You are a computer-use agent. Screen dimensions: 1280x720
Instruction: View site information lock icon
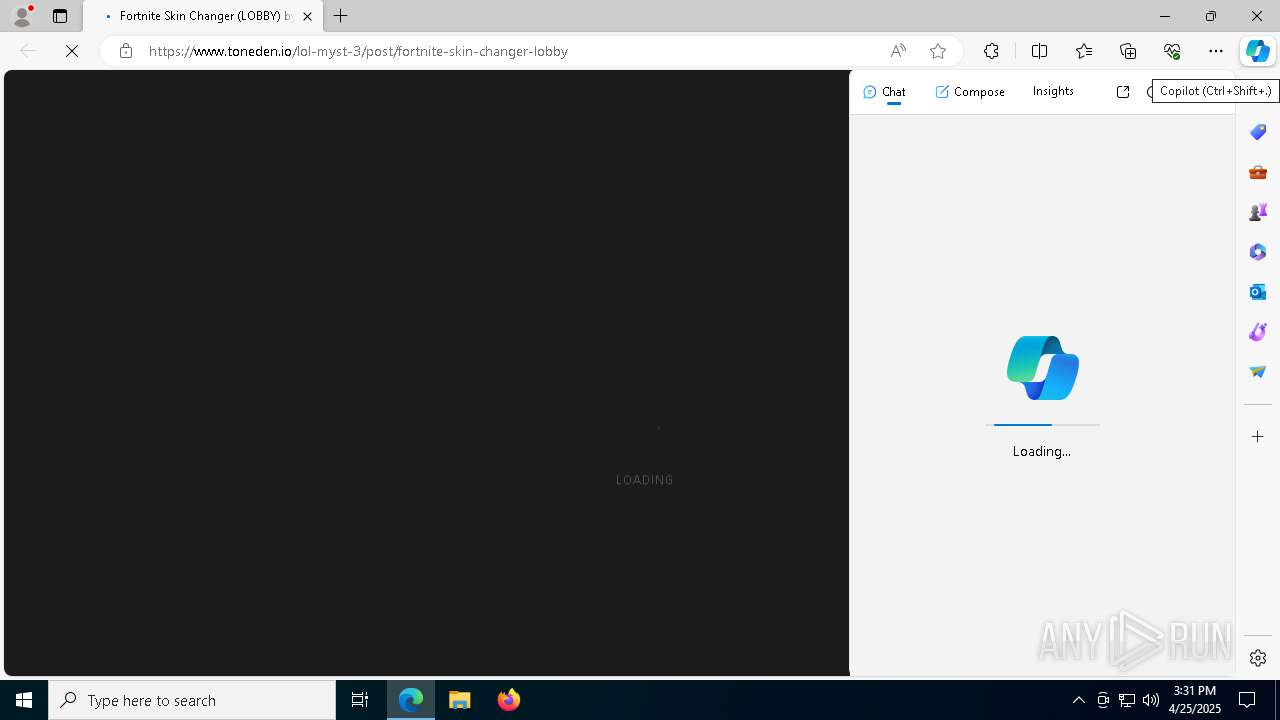coord(125,51)
